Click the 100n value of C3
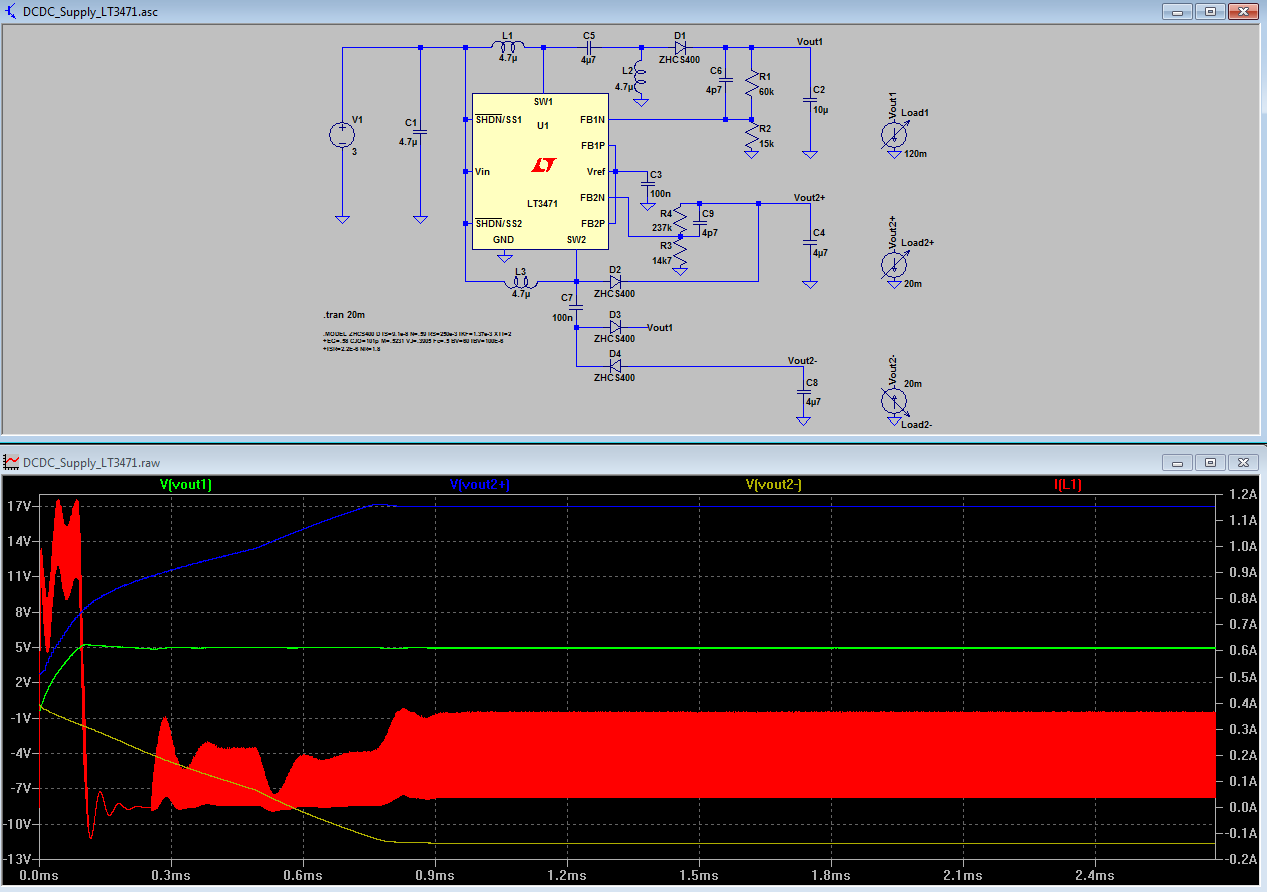 (x=660, y=193)
